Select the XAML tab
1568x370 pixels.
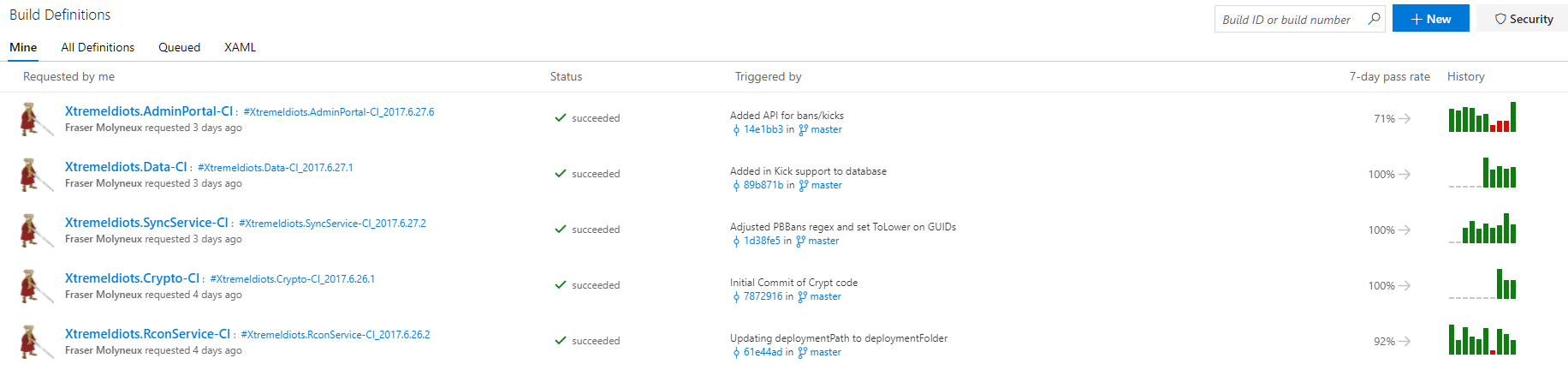tap(240, 47)
